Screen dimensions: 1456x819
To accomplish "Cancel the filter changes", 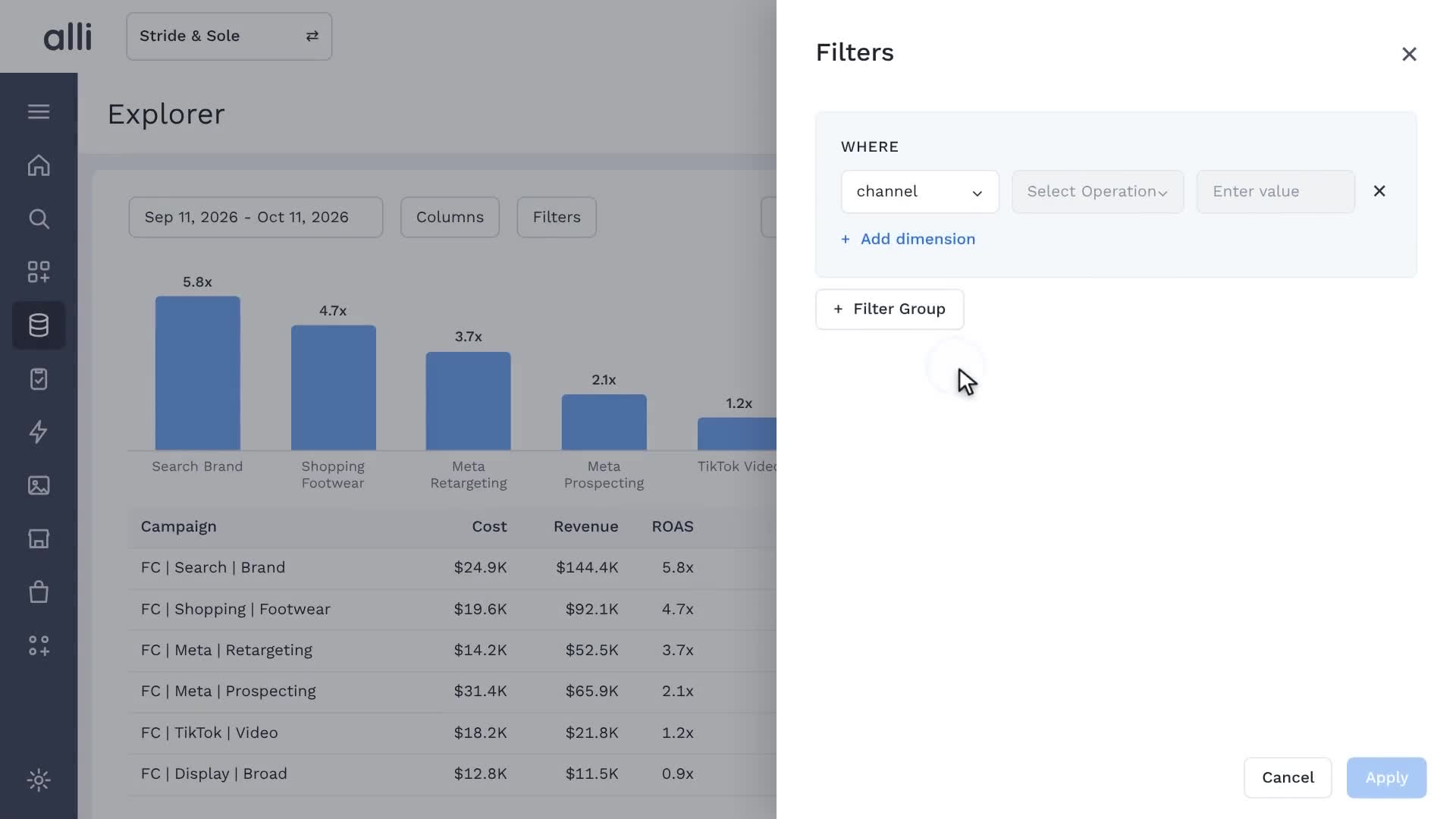I will [x=1288, y=777].
